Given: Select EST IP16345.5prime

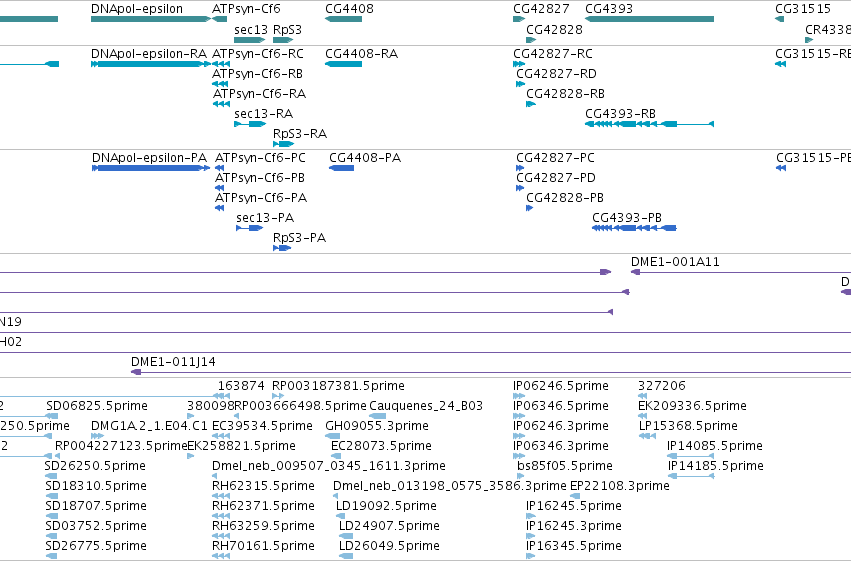Looking at the screenshot, I should 574,546.
